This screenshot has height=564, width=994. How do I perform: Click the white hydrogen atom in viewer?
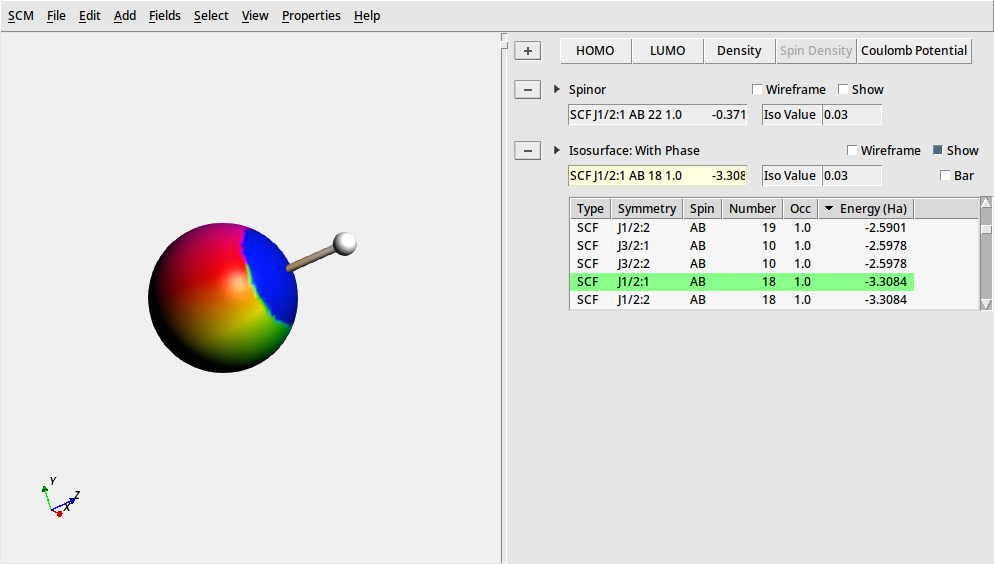(x=345, y=243)
